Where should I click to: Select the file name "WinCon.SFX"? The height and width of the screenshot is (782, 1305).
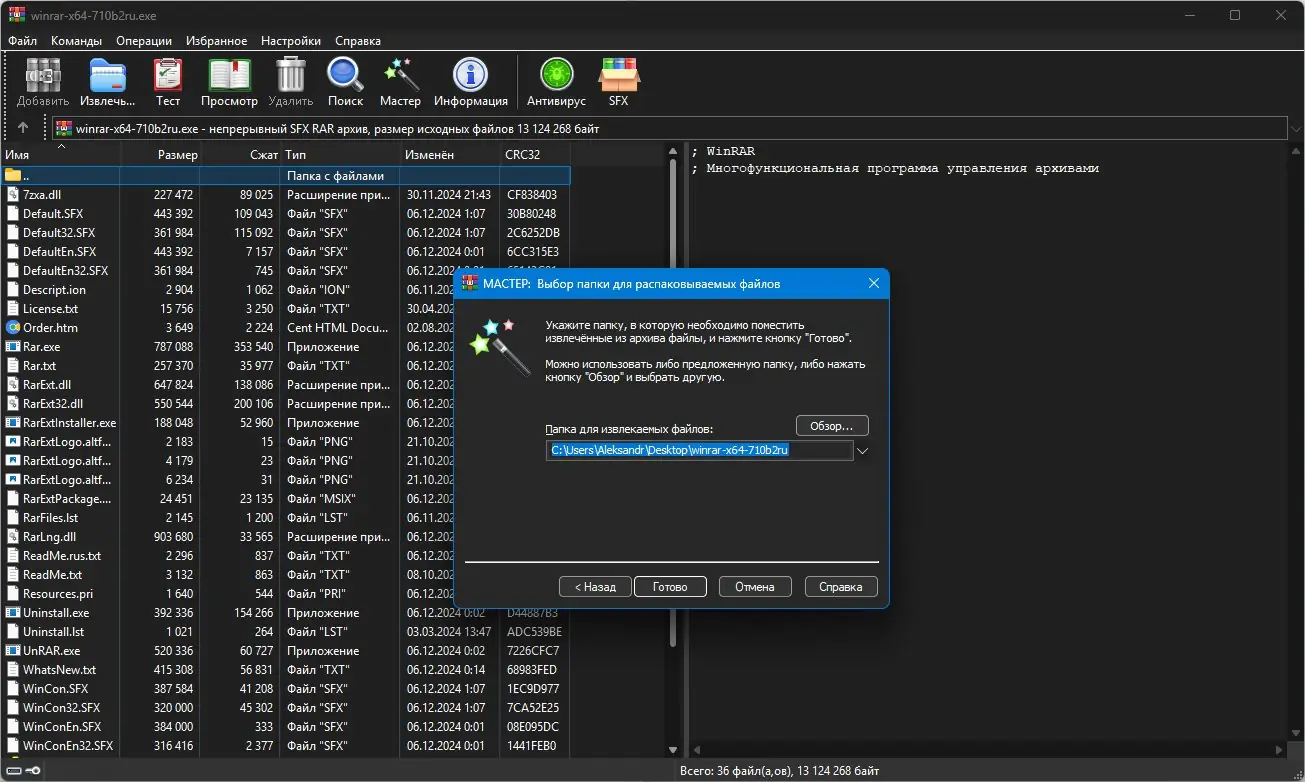pyautogui.click(x=56, y=689)
